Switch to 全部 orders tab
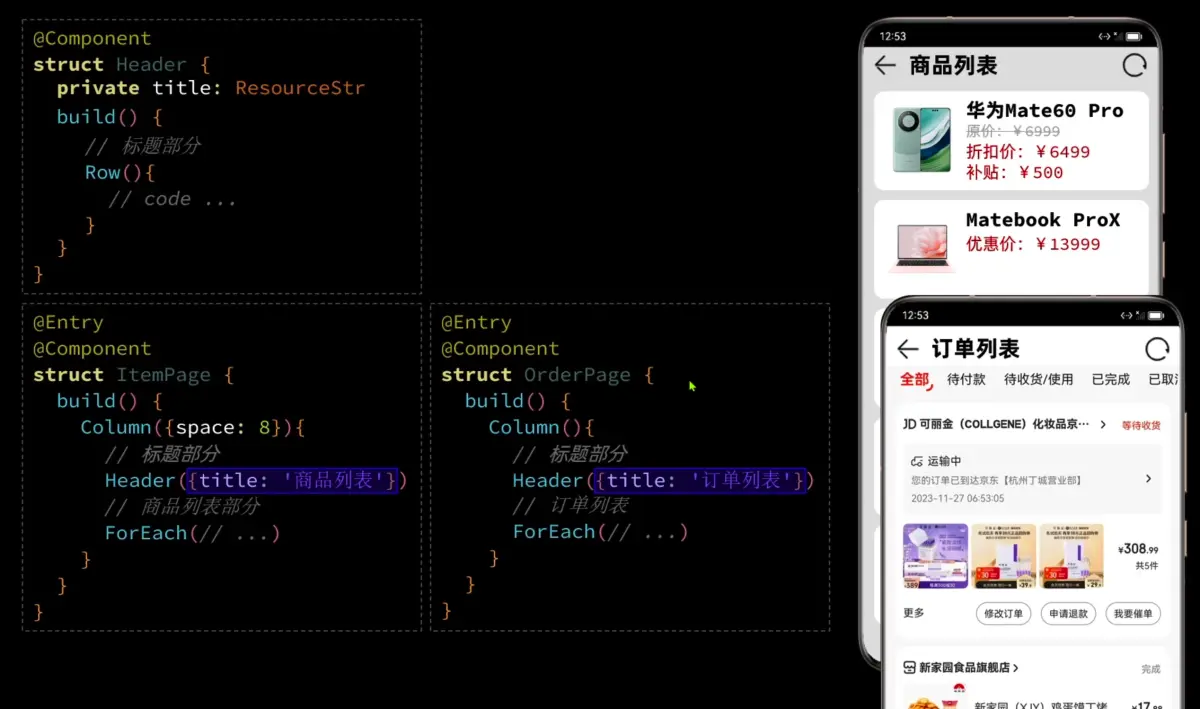The image size is (1200, 709). point(914,380)
